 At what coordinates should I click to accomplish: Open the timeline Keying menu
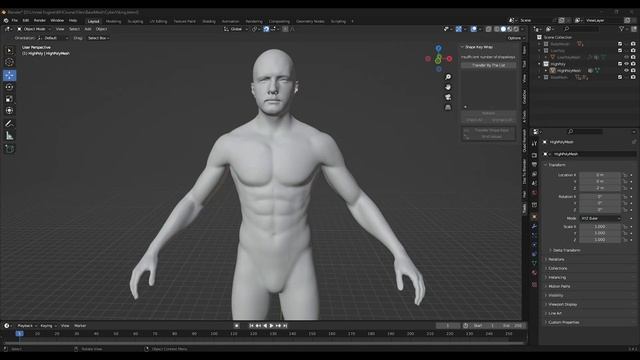(x=48, y=326)
